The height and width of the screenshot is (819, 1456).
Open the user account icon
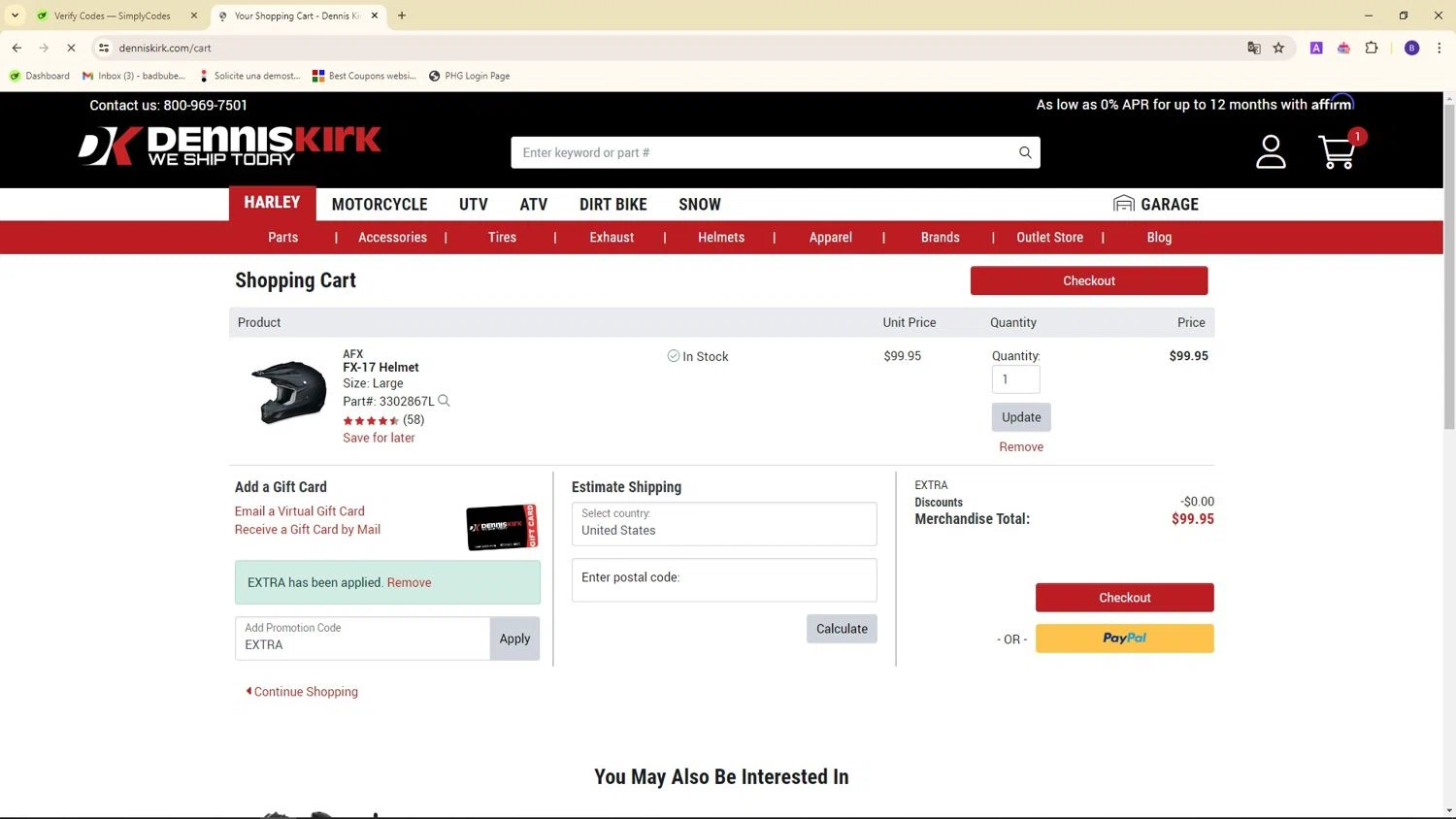[1271, 151]
